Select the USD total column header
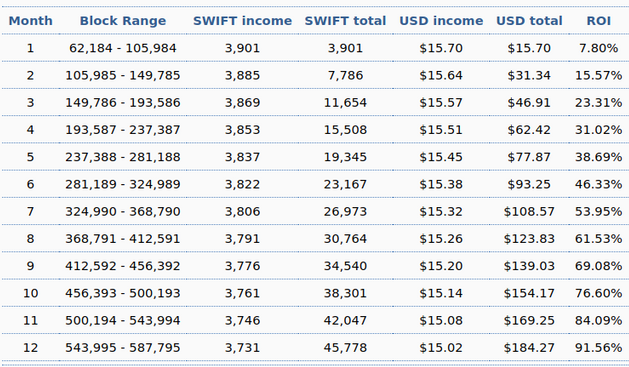The height and width of the screenshot is (367, 629). point(529,21)
